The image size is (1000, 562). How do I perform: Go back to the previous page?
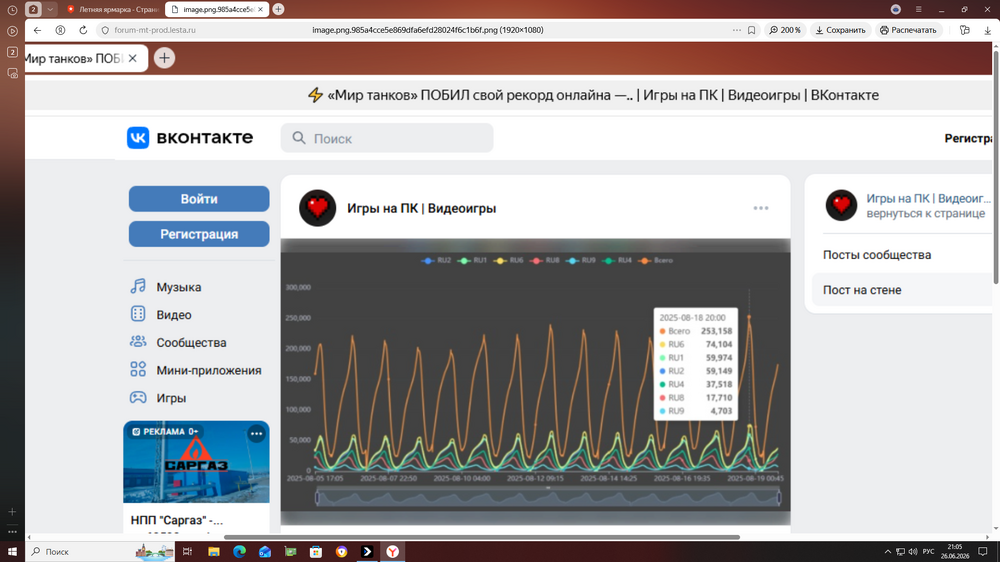tap(37, 30)
